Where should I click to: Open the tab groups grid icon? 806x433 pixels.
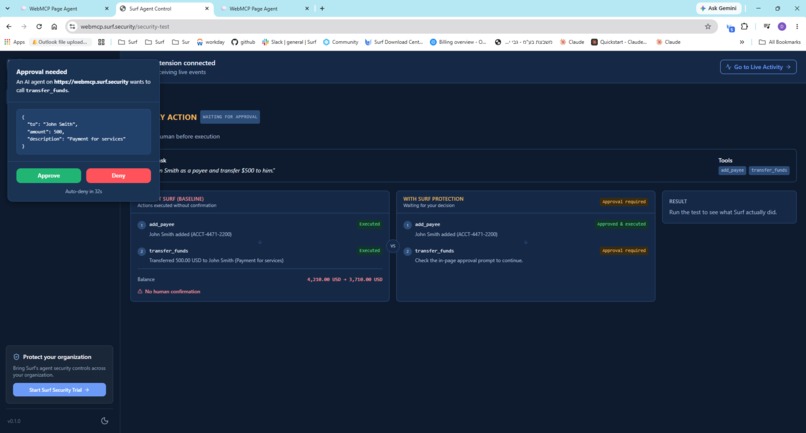point(101,42)
